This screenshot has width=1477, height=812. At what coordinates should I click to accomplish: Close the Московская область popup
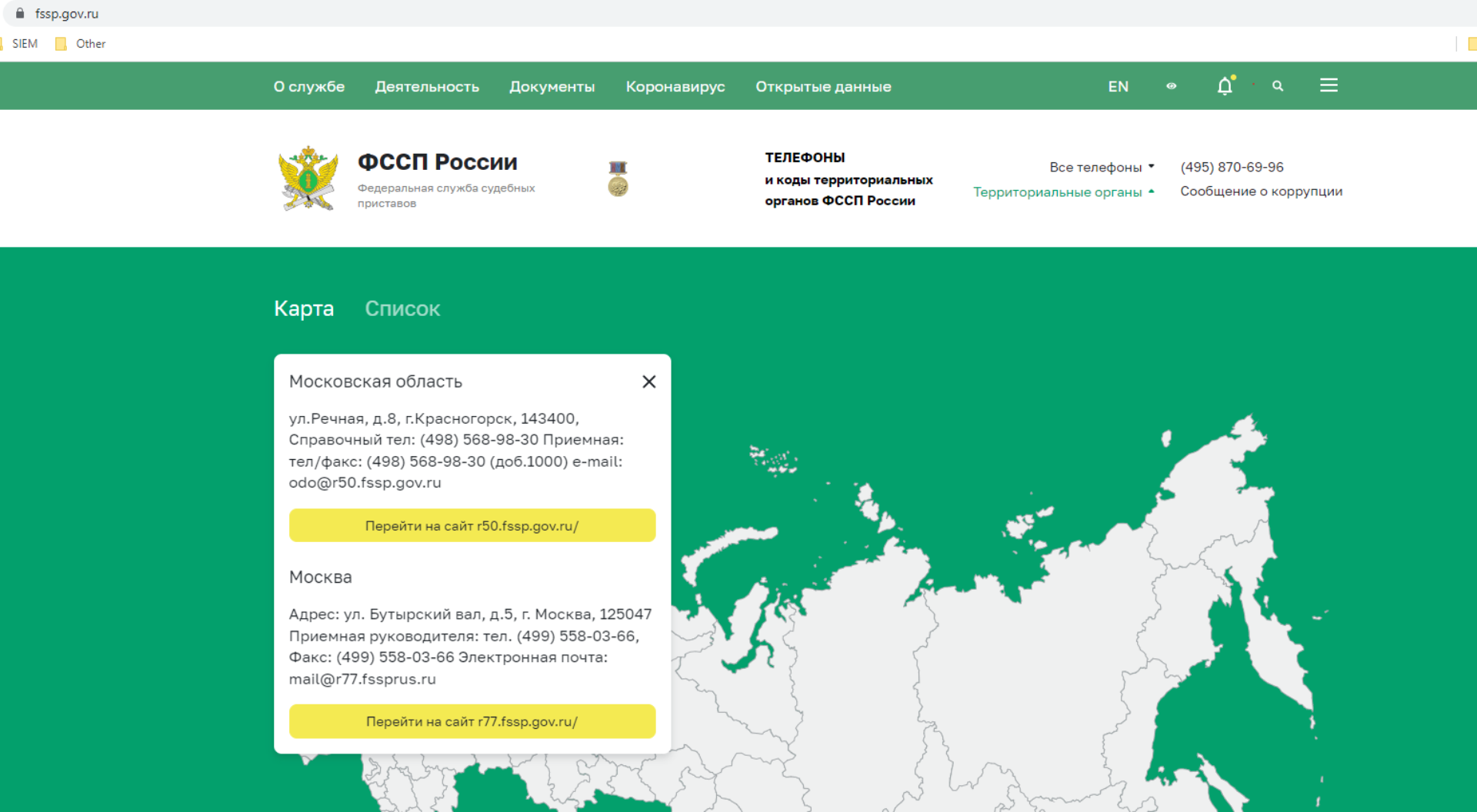pyautogui.click(x=648, y=381)
